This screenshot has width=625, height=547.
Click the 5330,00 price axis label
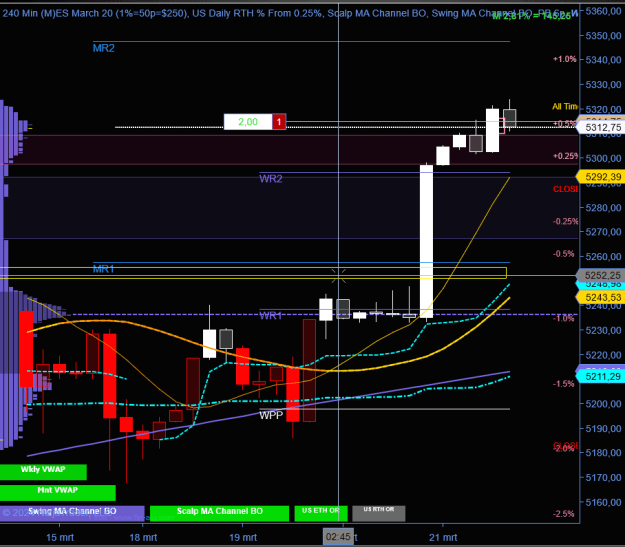point(603,85)
